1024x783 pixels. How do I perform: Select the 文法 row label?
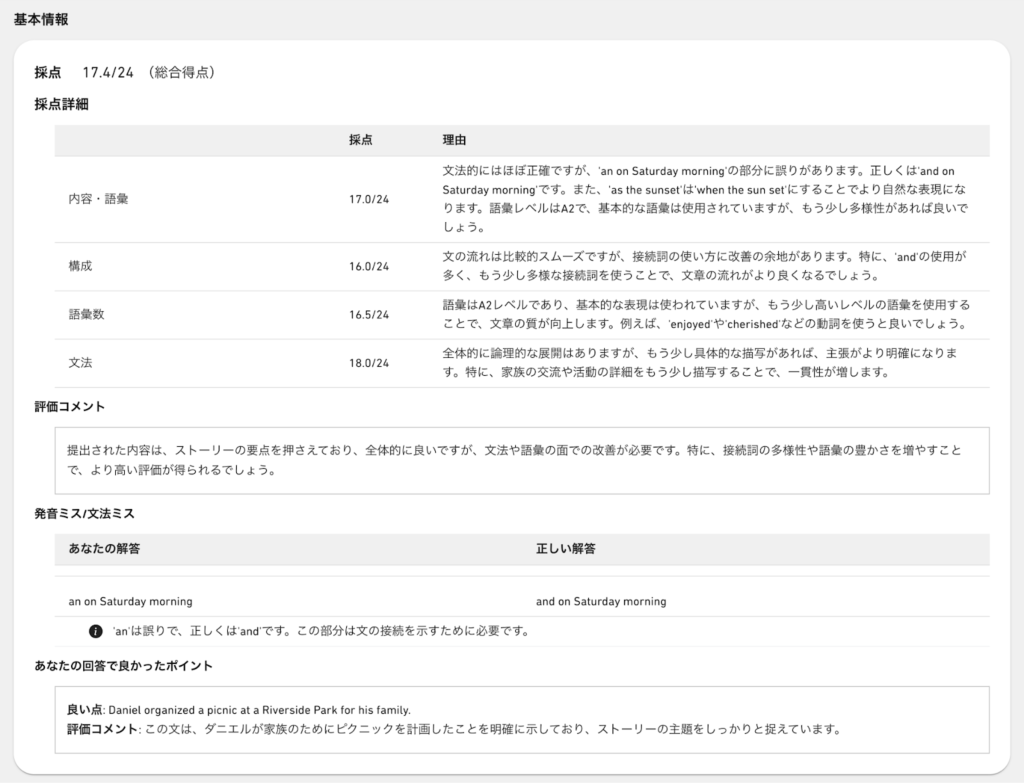pyautogui.click(x=80, y=362)
